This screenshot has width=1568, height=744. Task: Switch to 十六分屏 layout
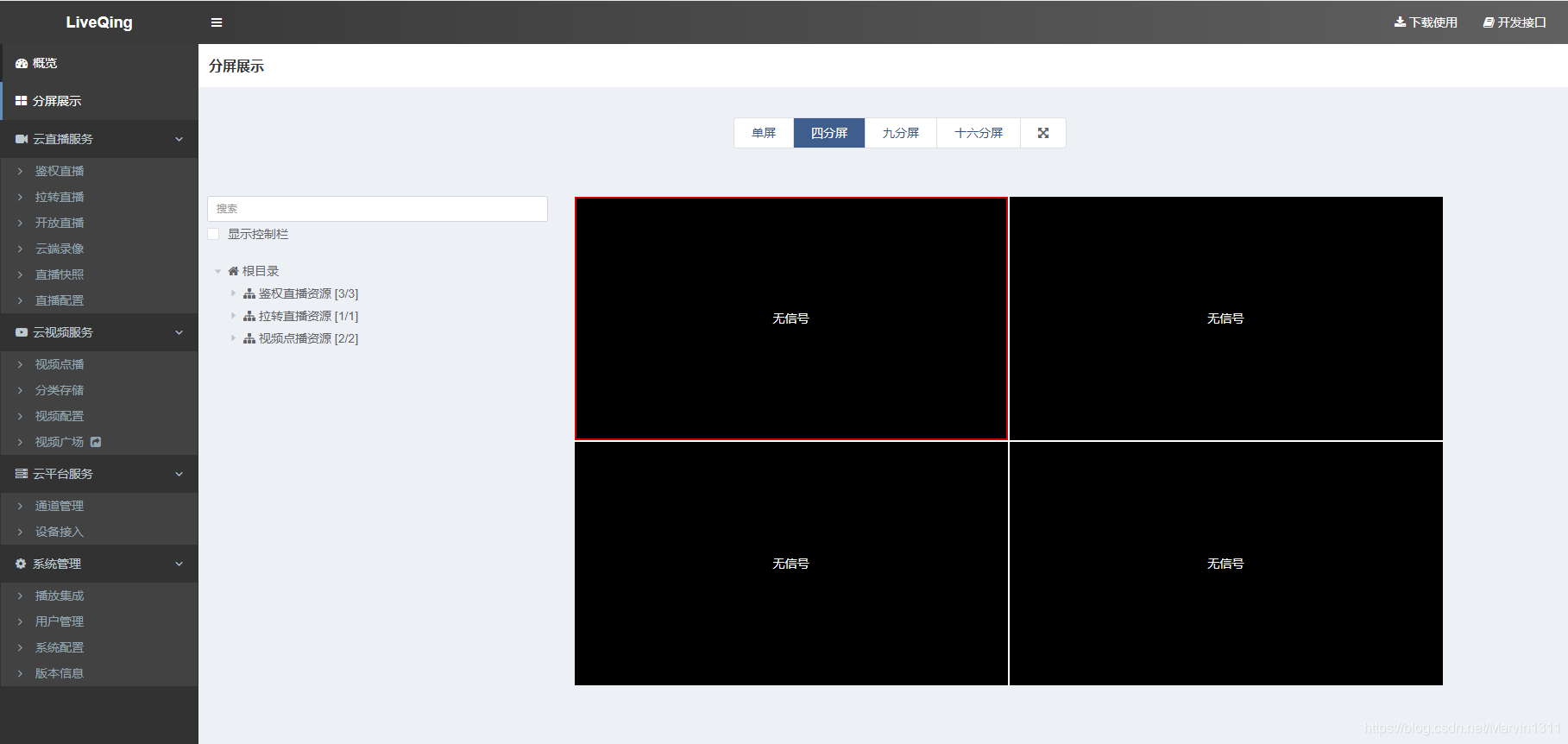coord(979,133)
